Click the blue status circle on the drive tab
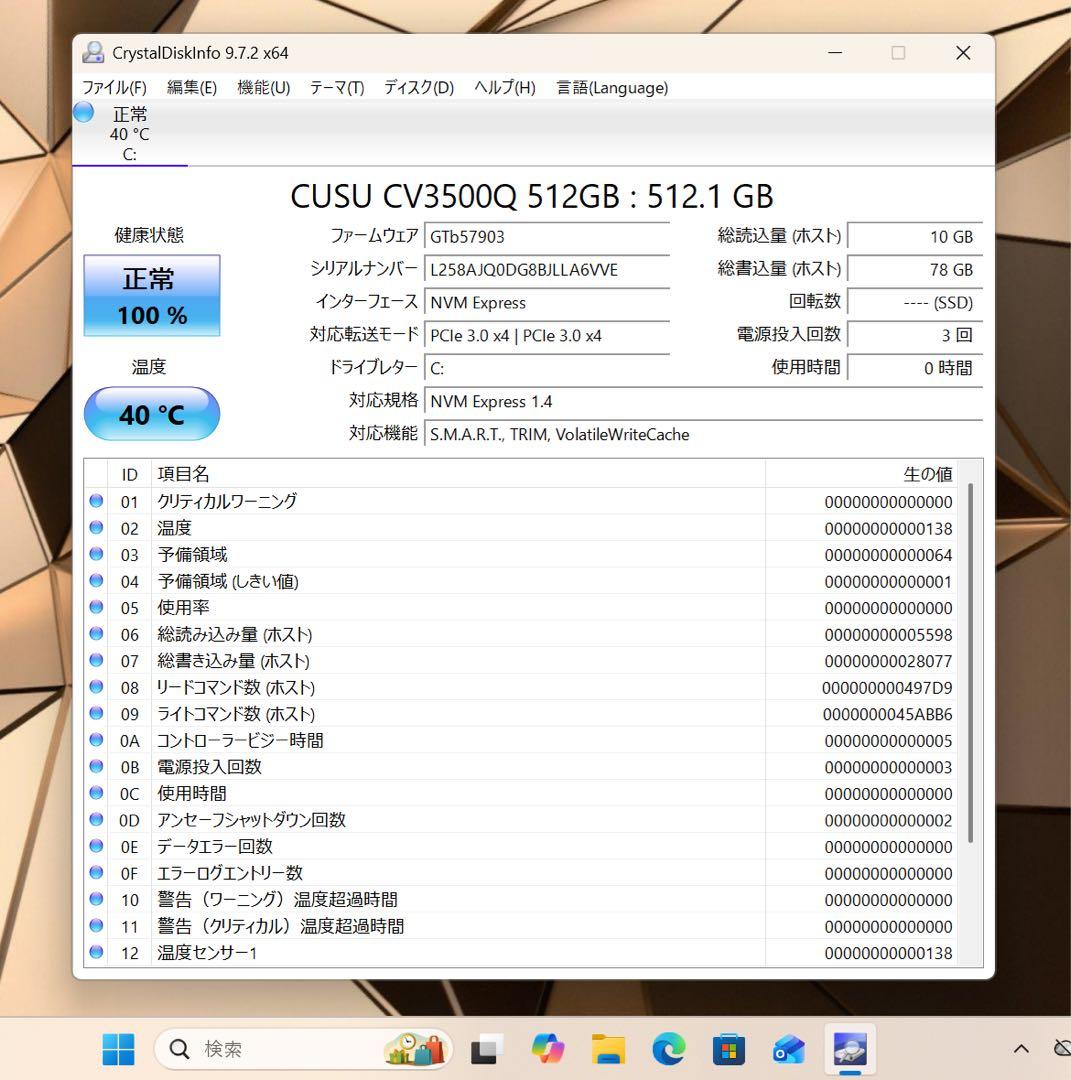1071x1080 pixels. click(85, 113)
